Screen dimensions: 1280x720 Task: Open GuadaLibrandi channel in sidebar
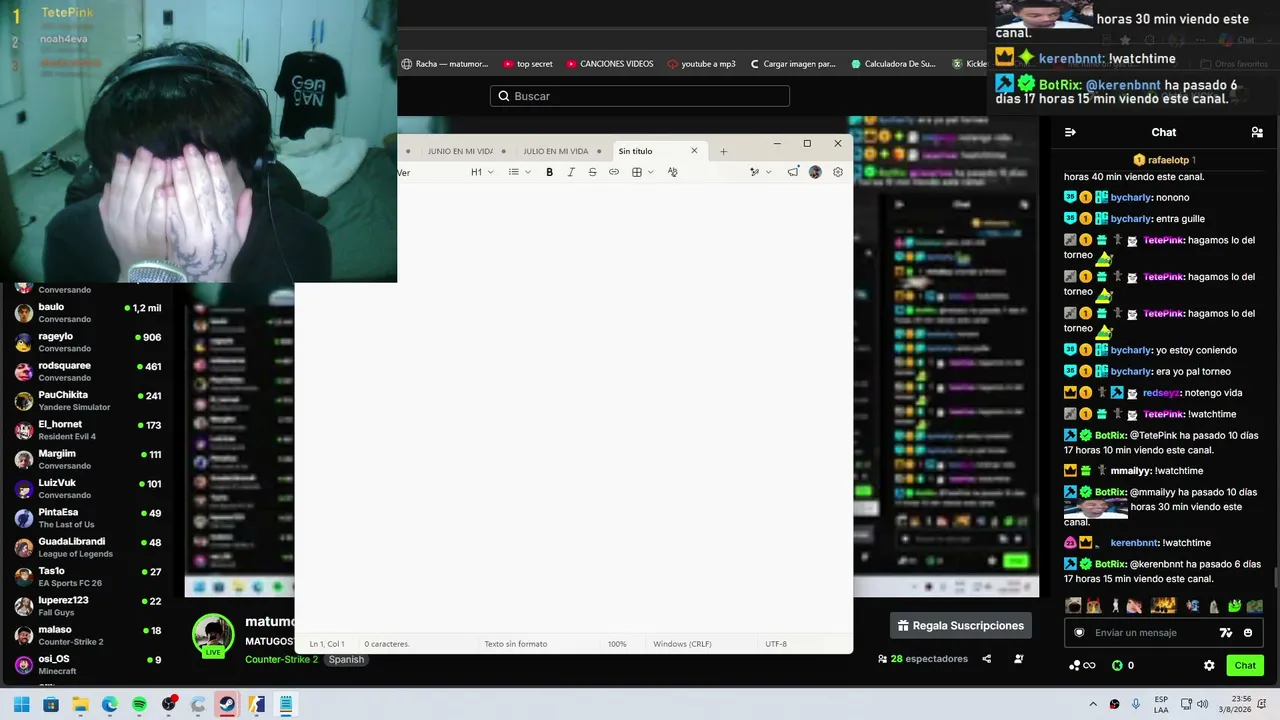tap(87, 548)
